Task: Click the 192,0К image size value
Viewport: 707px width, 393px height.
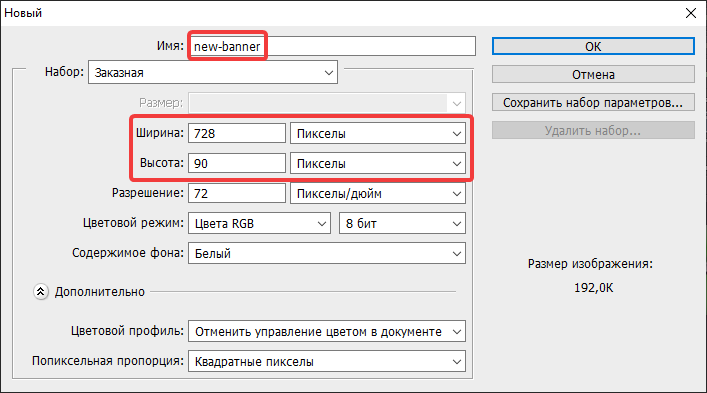Action: 593,288
